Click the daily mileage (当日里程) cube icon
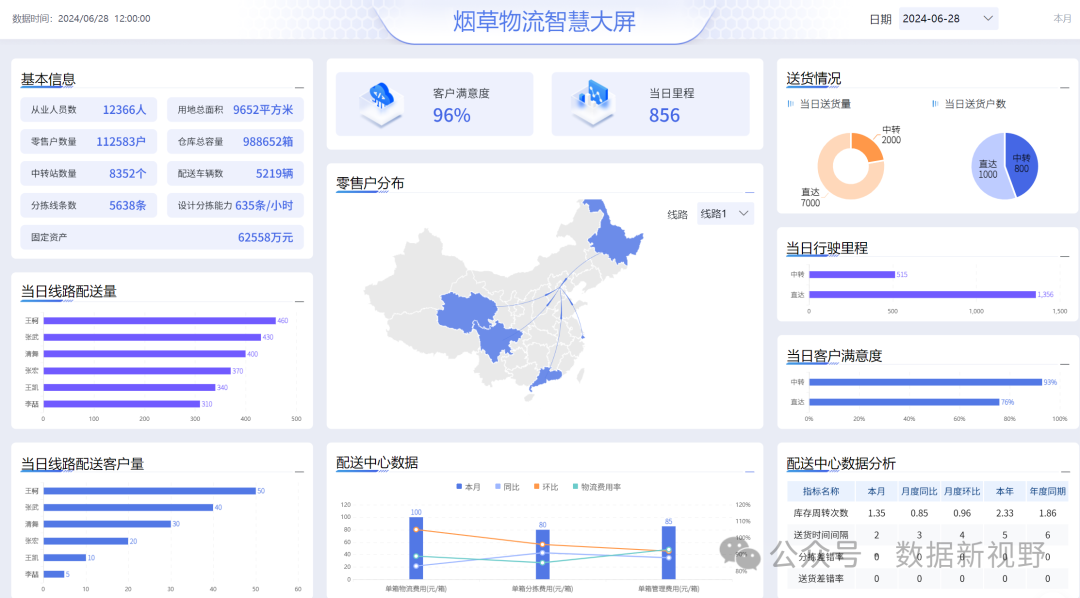Screen dimensions: 1080x598 point(597,103)
